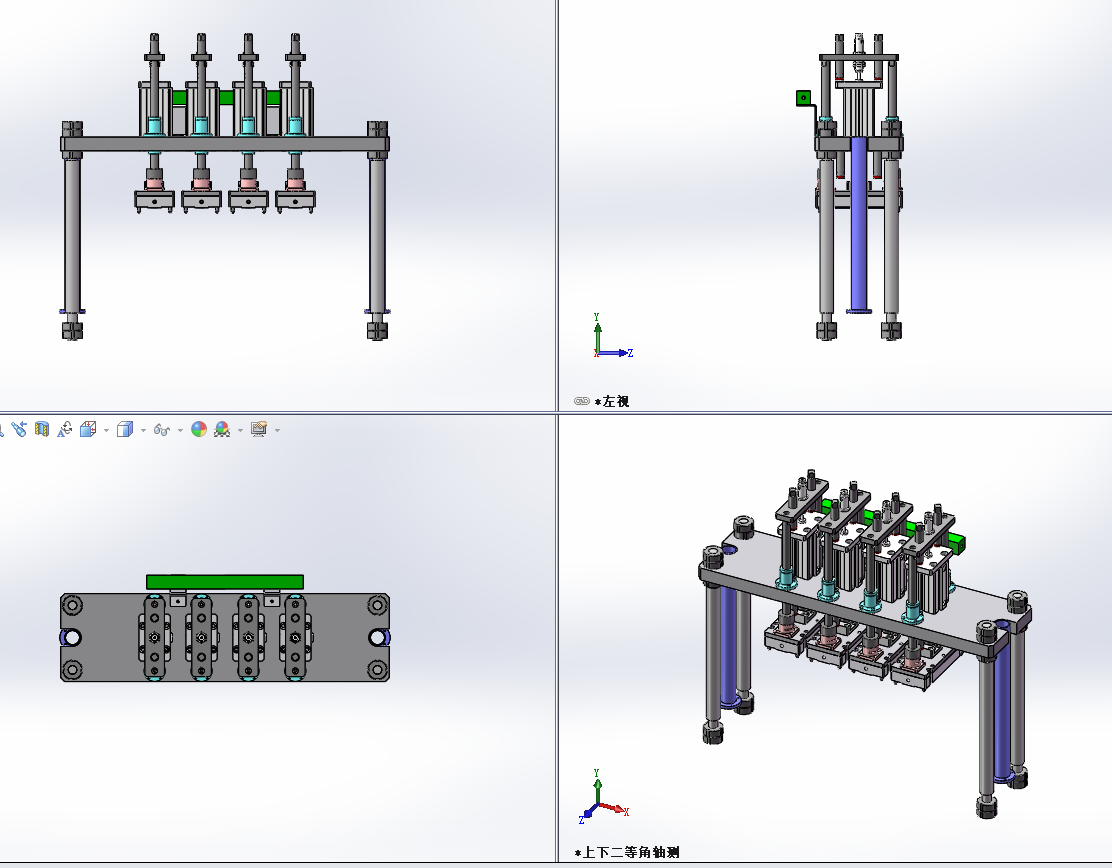Select the blue cylinder in the left view
This screenshot has height=868, width=1112.
tap(859, 224)
